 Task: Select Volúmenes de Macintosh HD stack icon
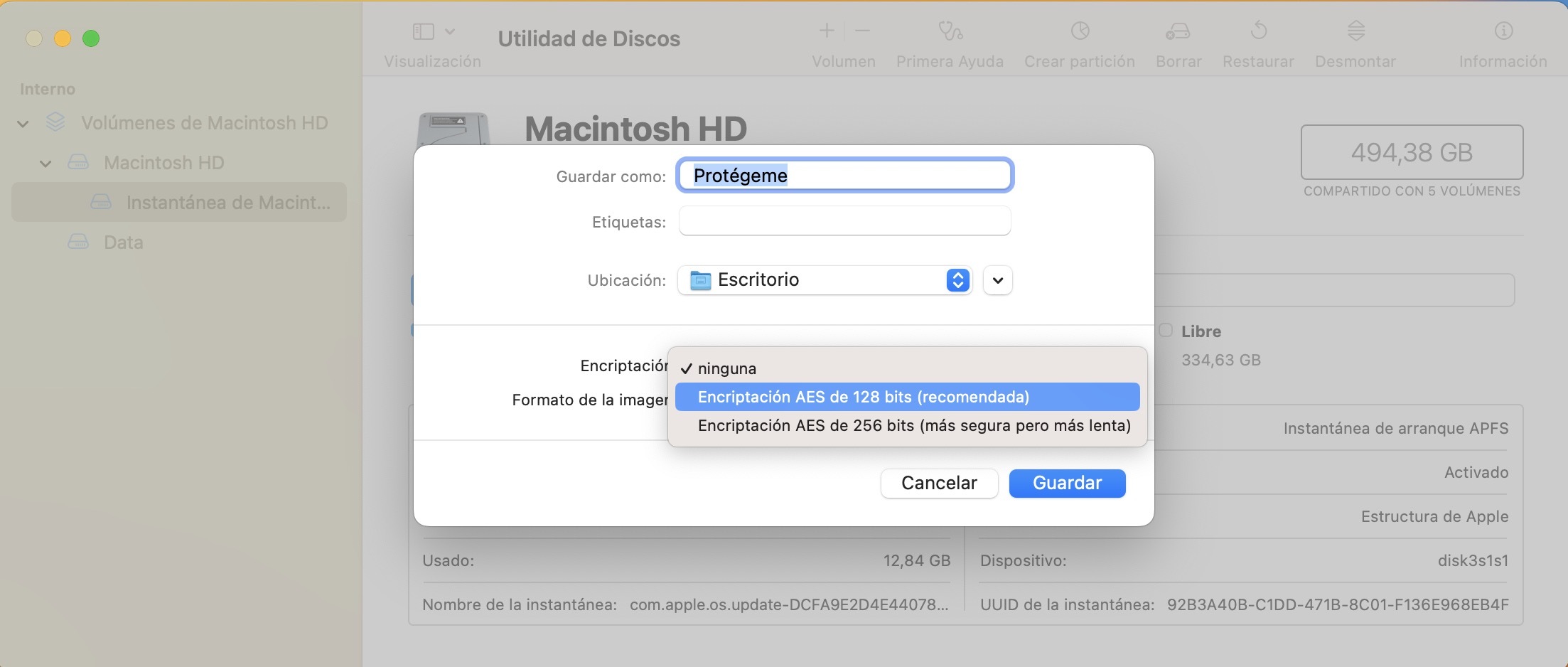coord(55,122)
